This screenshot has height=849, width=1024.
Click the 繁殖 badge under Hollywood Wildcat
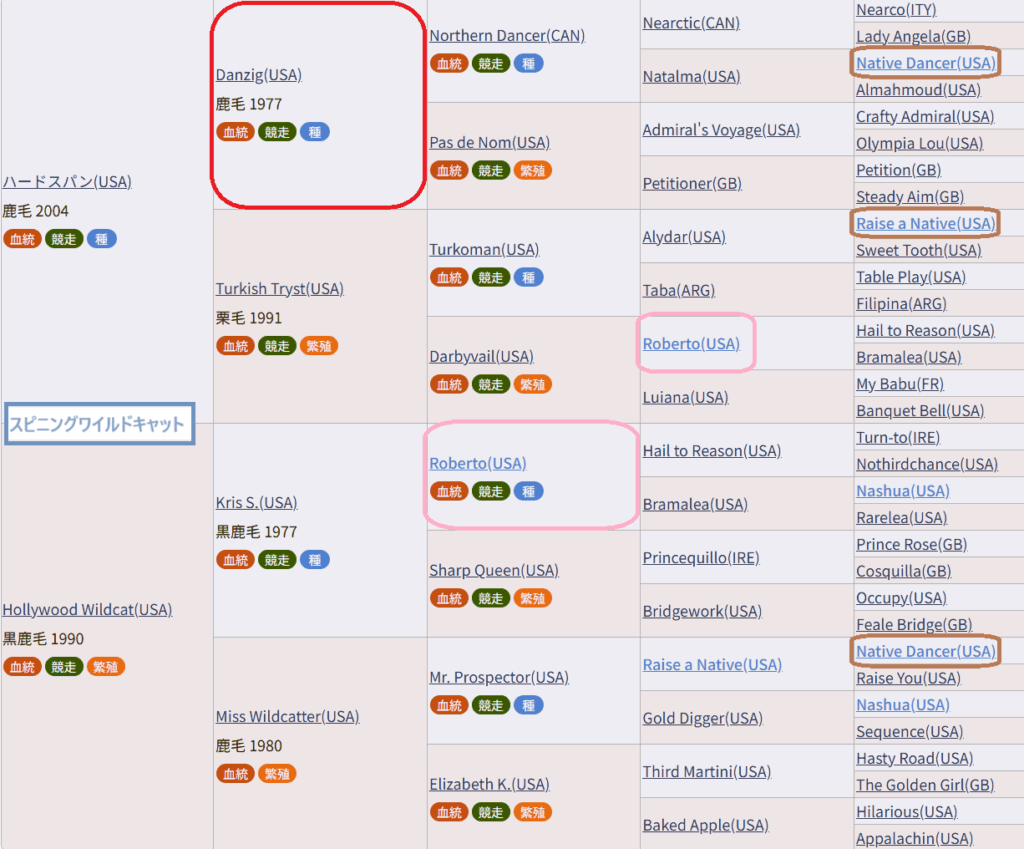point(106,667)
